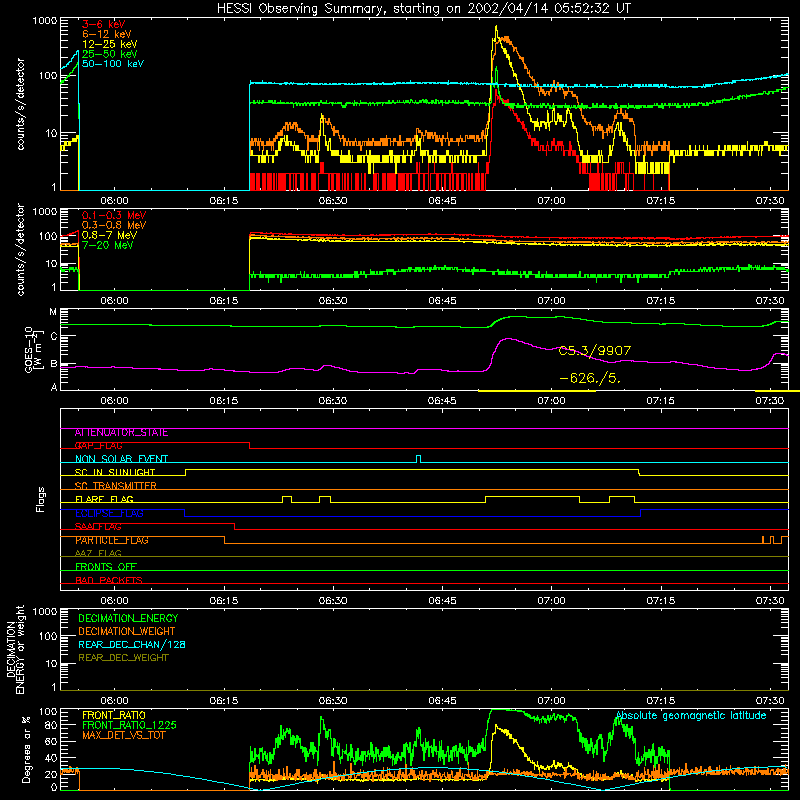Select the PARTICLE_FLAG label

[112, 540]
